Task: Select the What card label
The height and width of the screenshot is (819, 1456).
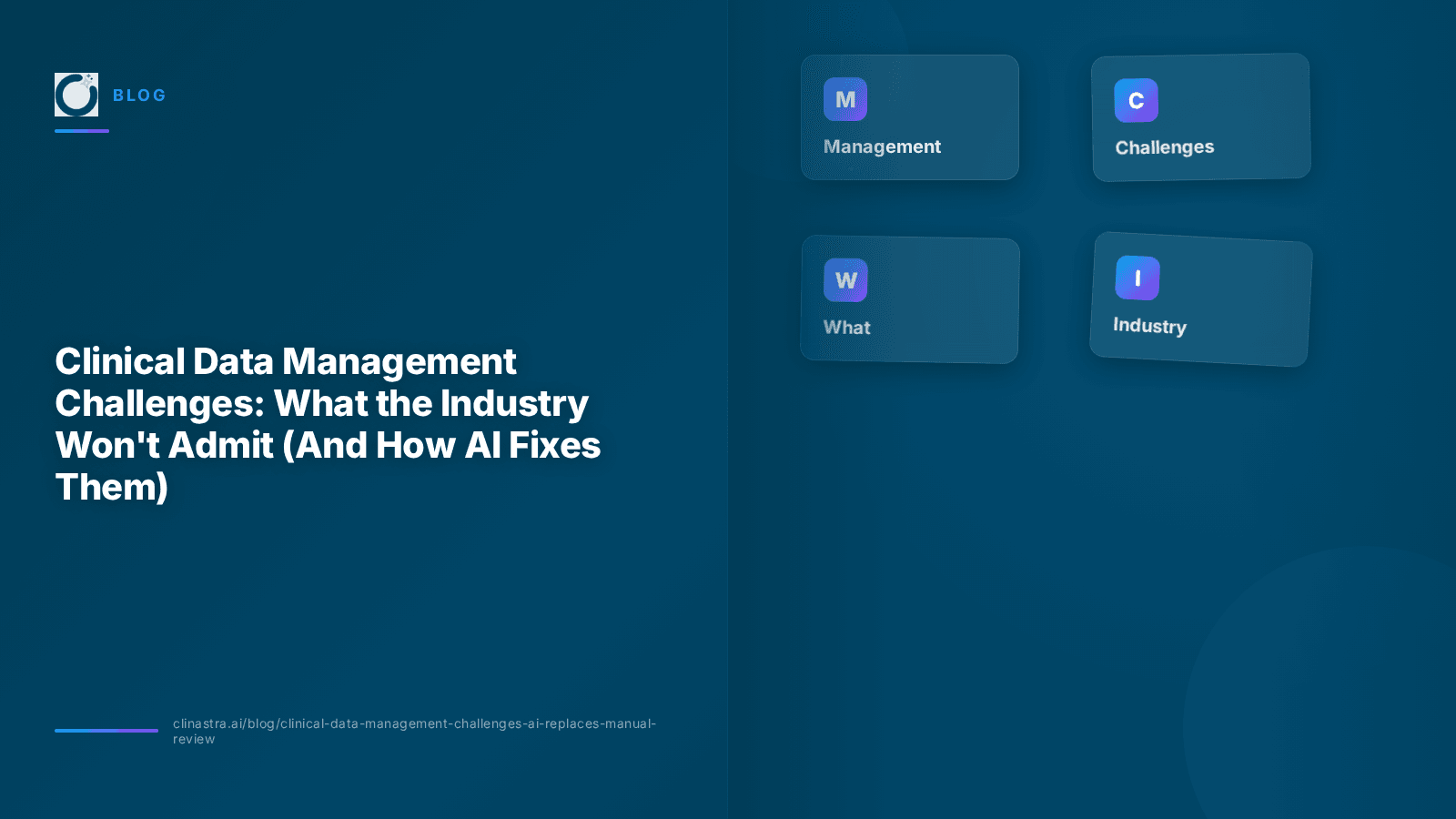Action: [847, 328]
